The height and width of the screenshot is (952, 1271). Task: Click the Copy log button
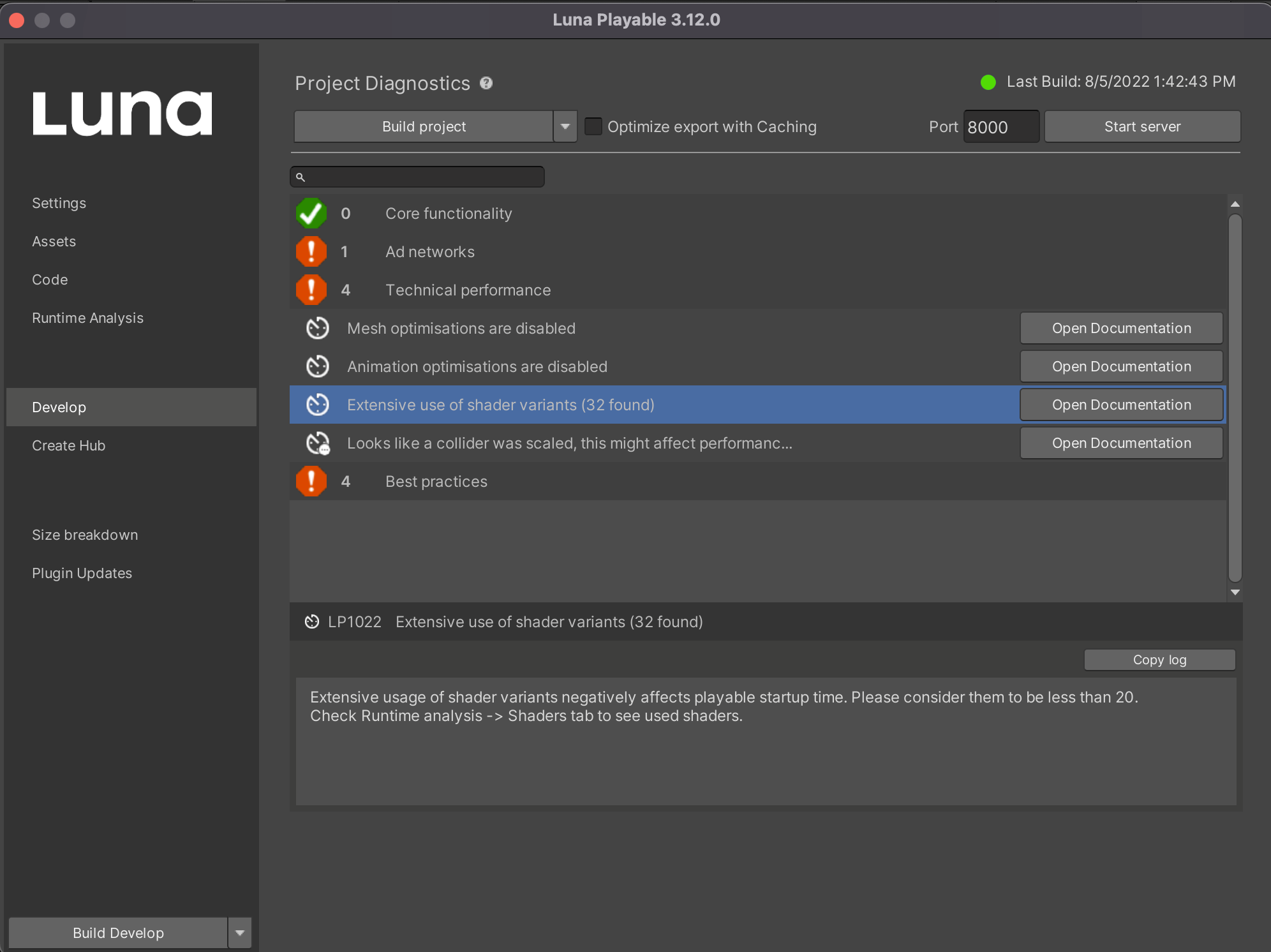click(x=1159, y=660)
